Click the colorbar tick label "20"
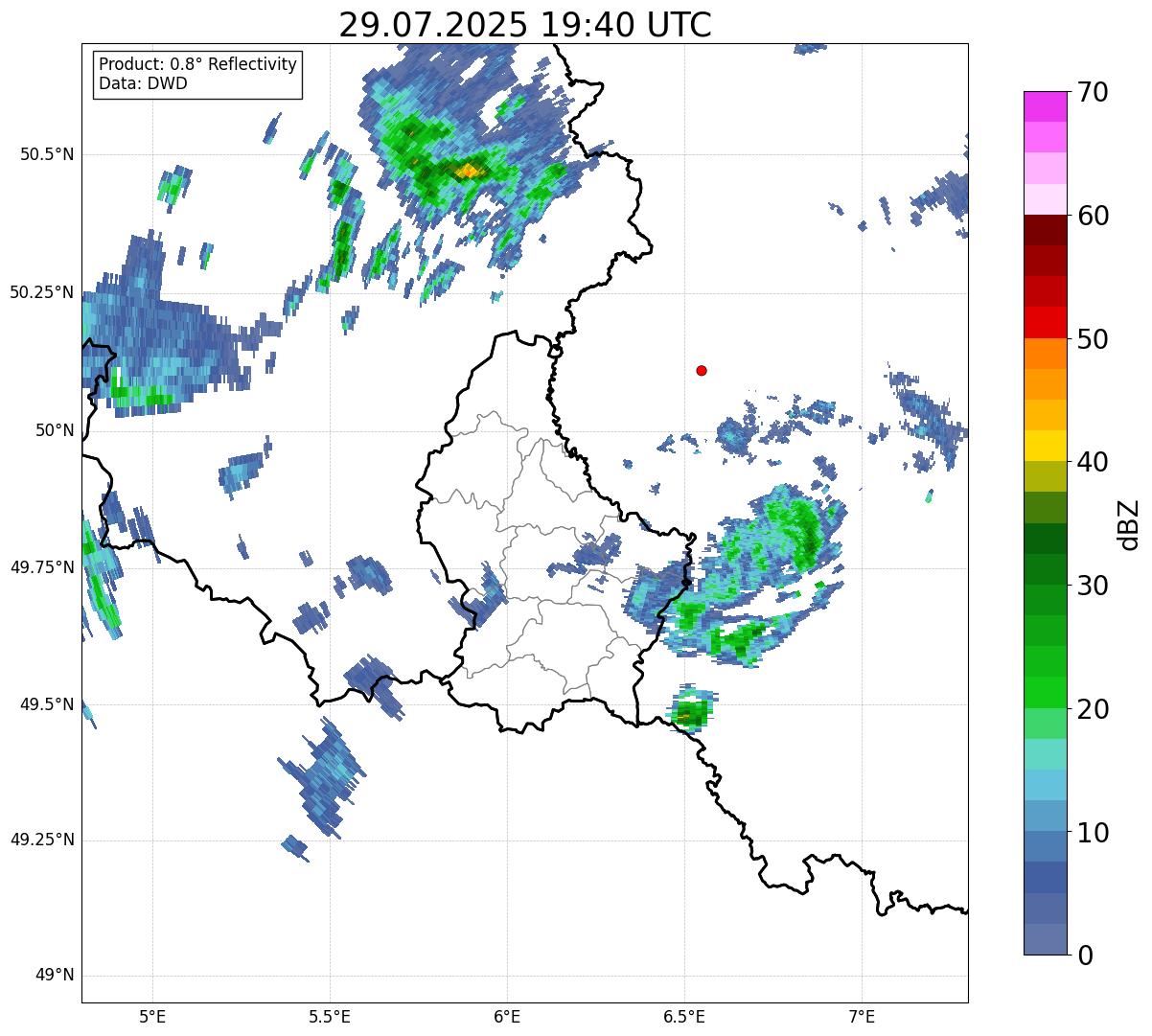 pyautogui.click(x=1093, y=709)
